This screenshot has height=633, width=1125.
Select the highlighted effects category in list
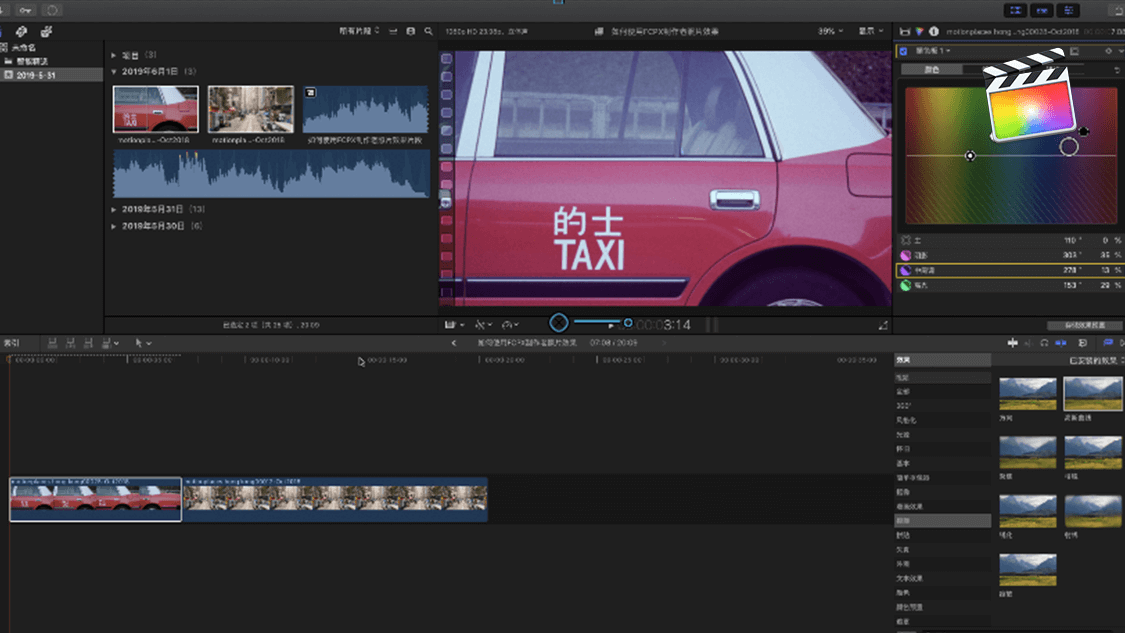(942, 521)
